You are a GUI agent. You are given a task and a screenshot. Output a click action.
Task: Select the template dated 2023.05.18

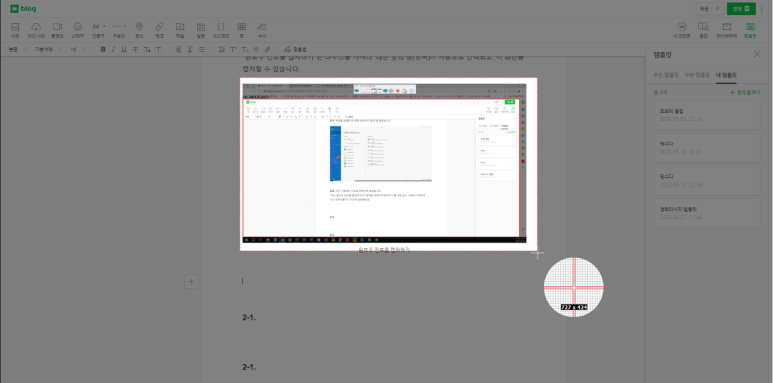[x=707, y=148]
